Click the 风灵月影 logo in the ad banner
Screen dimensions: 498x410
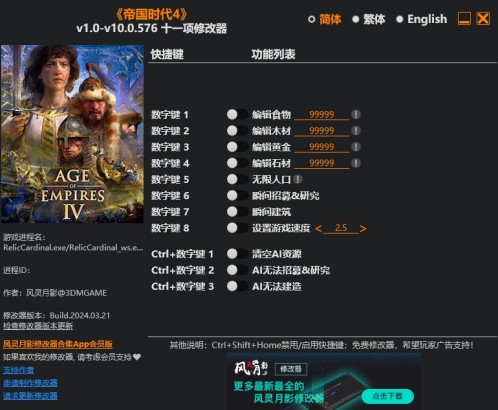pyautogui.click(x=251, y=368)
